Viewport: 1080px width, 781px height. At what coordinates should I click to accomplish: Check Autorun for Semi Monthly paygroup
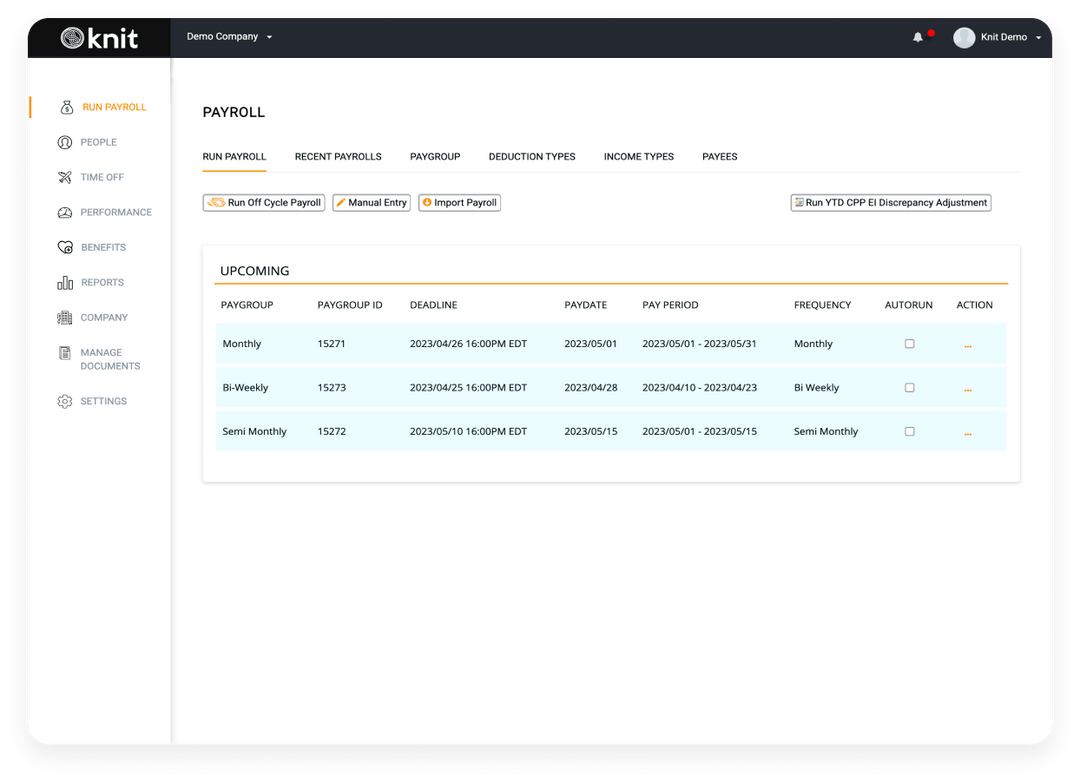pos(909,432)
